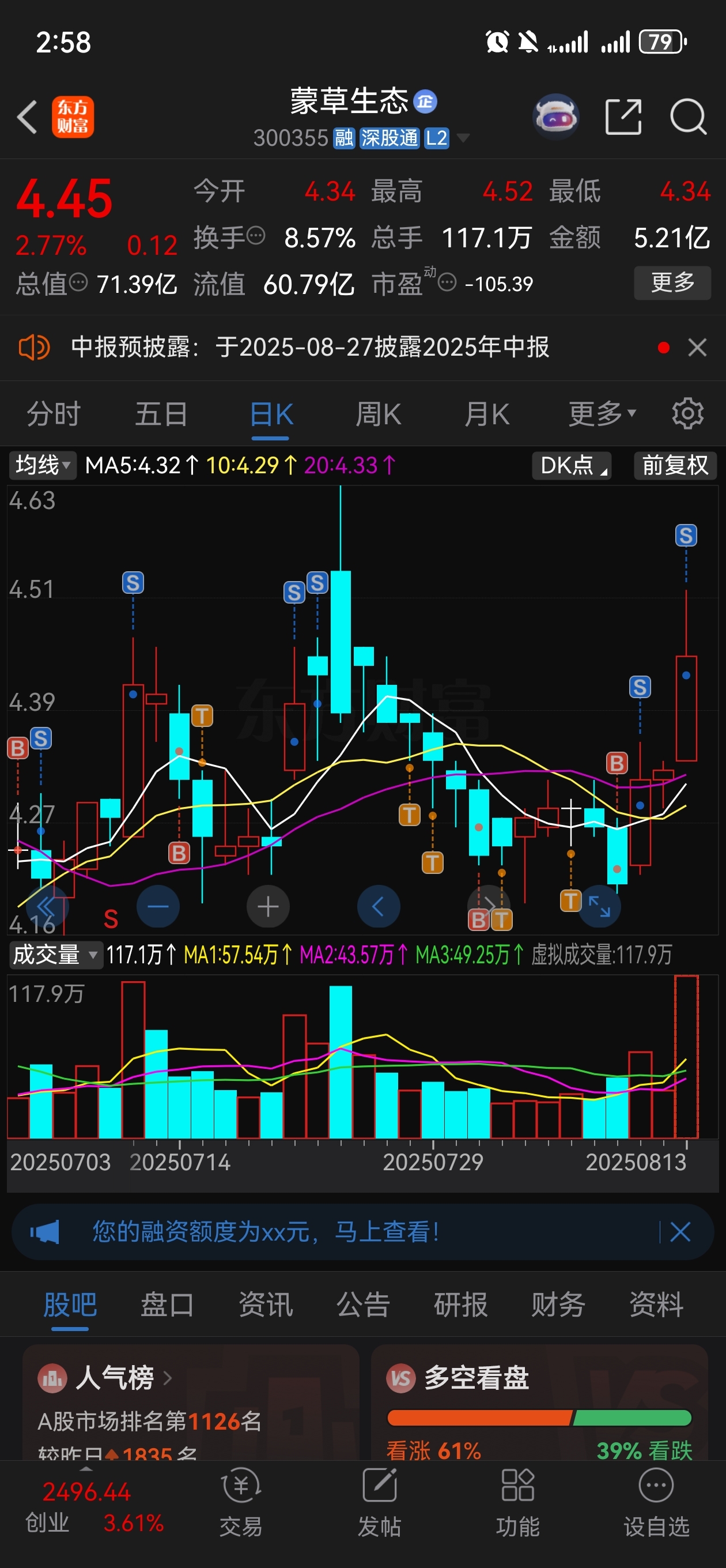
Task: Tap the alarm clock status icon
Action: click(497, 42)
